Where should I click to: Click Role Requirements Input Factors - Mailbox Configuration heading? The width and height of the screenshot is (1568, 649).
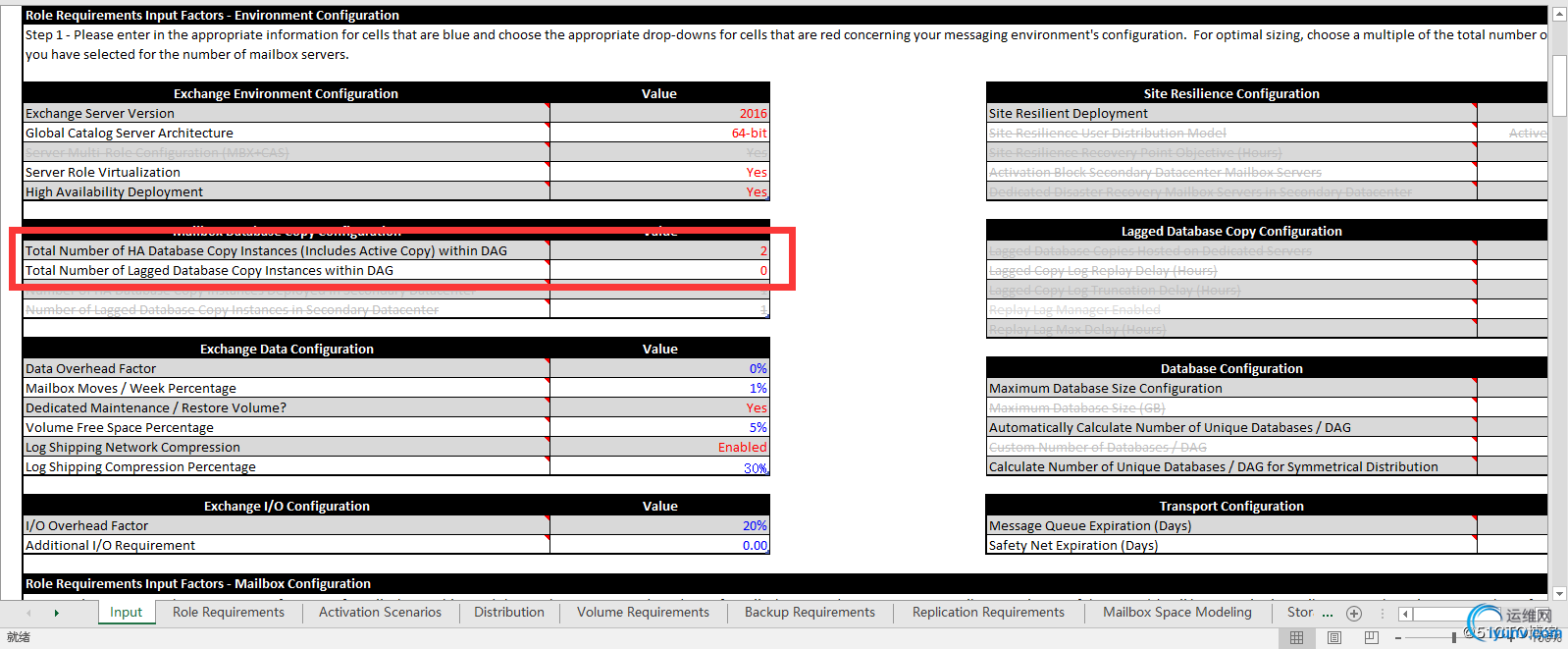point(198,583)
